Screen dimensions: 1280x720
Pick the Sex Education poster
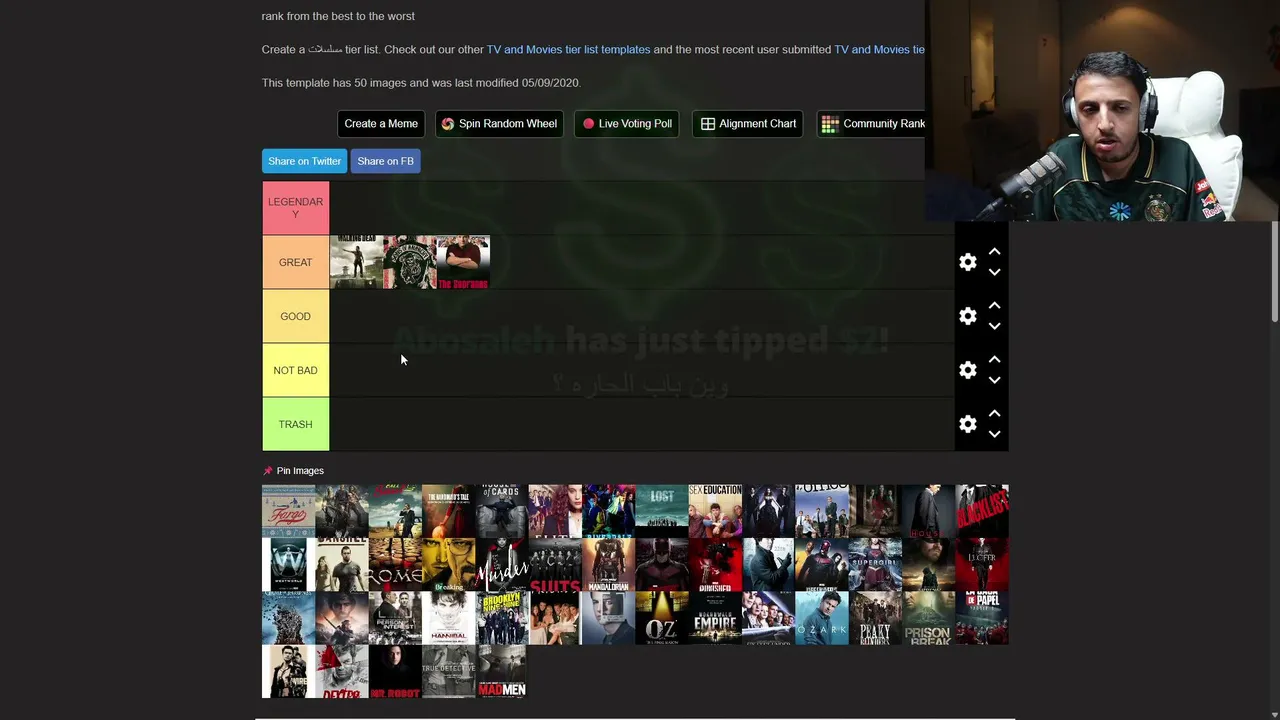coord(715,511)
